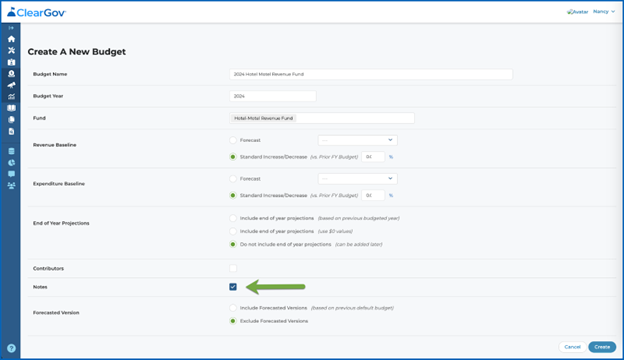
Task: Click the Forecasted Version label
Action: pyautogui.click(x=56, y=313)
